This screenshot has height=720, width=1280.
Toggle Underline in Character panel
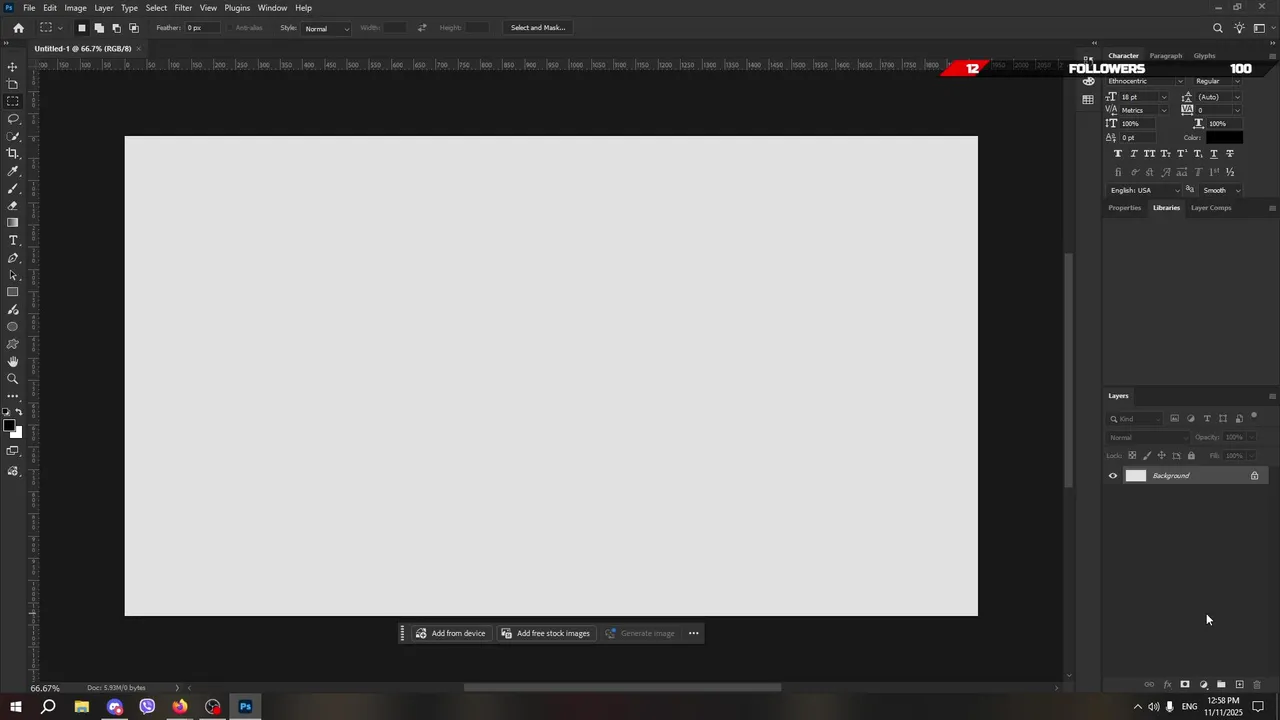(1214, 154)
